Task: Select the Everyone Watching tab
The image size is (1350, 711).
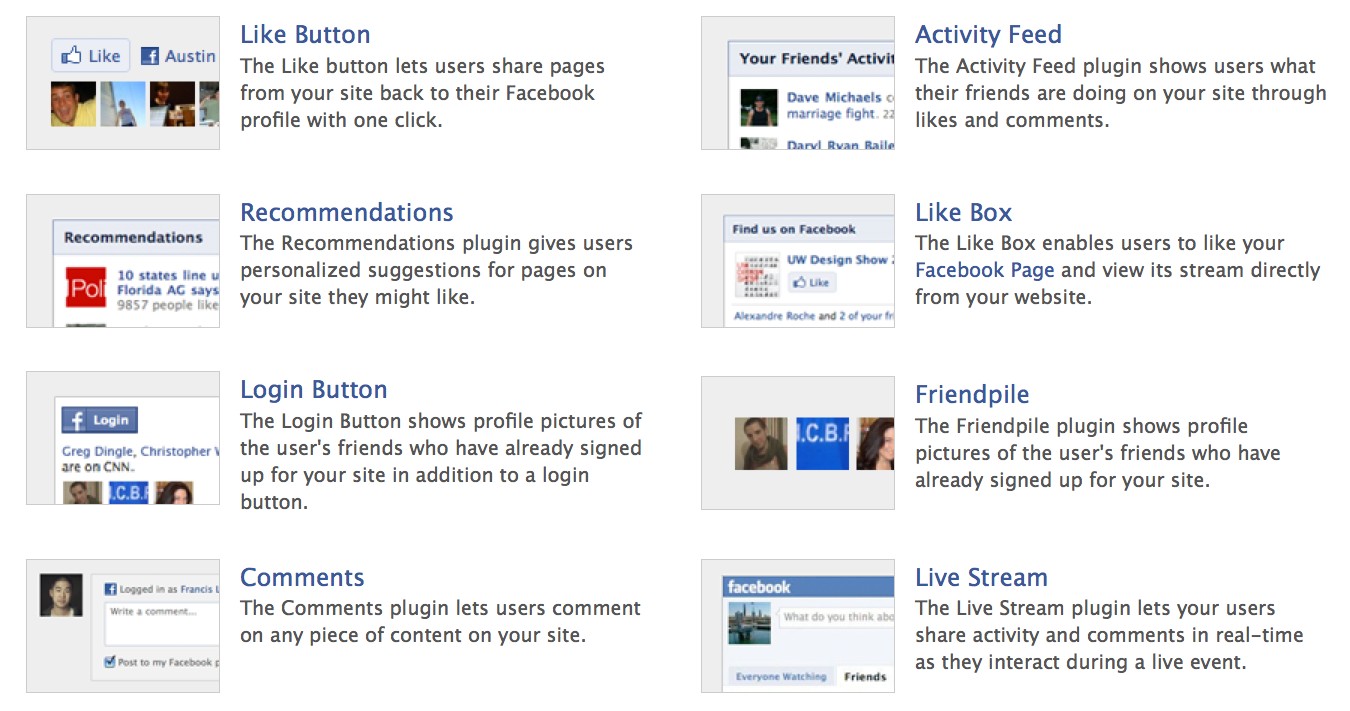Action: pyautogui.click(x=781, y=677)
